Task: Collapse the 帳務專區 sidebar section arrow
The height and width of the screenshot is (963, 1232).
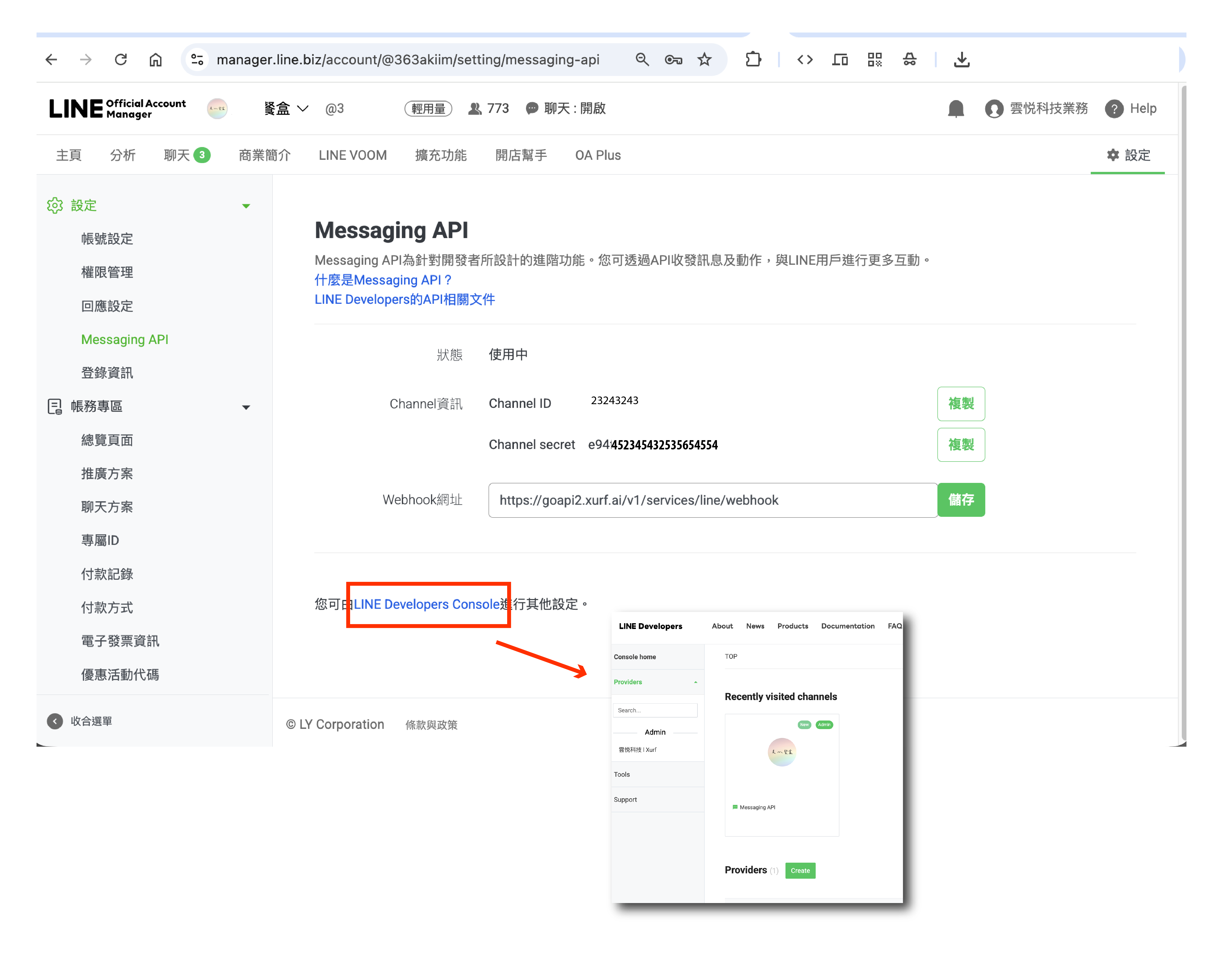Action: (246, 407)
